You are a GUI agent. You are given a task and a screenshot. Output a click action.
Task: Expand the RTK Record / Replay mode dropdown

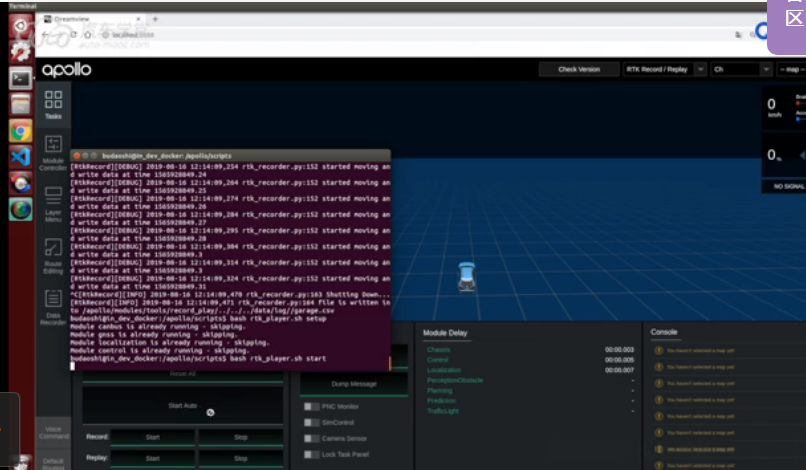(x=663, y=69)
